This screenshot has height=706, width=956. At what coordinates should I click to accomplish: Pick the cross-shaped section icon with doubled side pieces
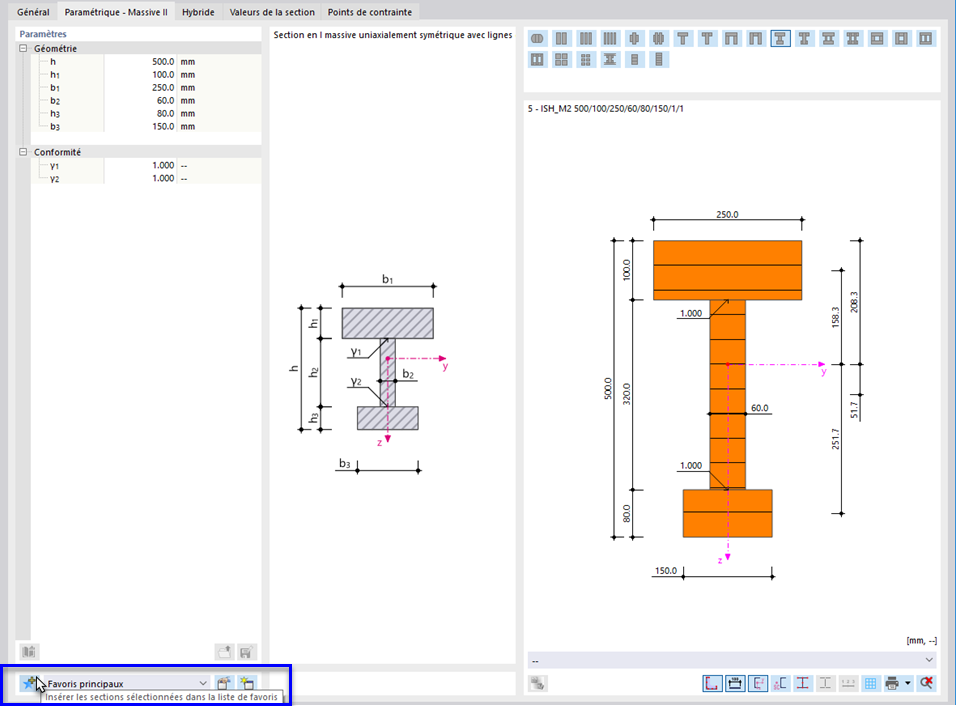(x=658, y=39)
